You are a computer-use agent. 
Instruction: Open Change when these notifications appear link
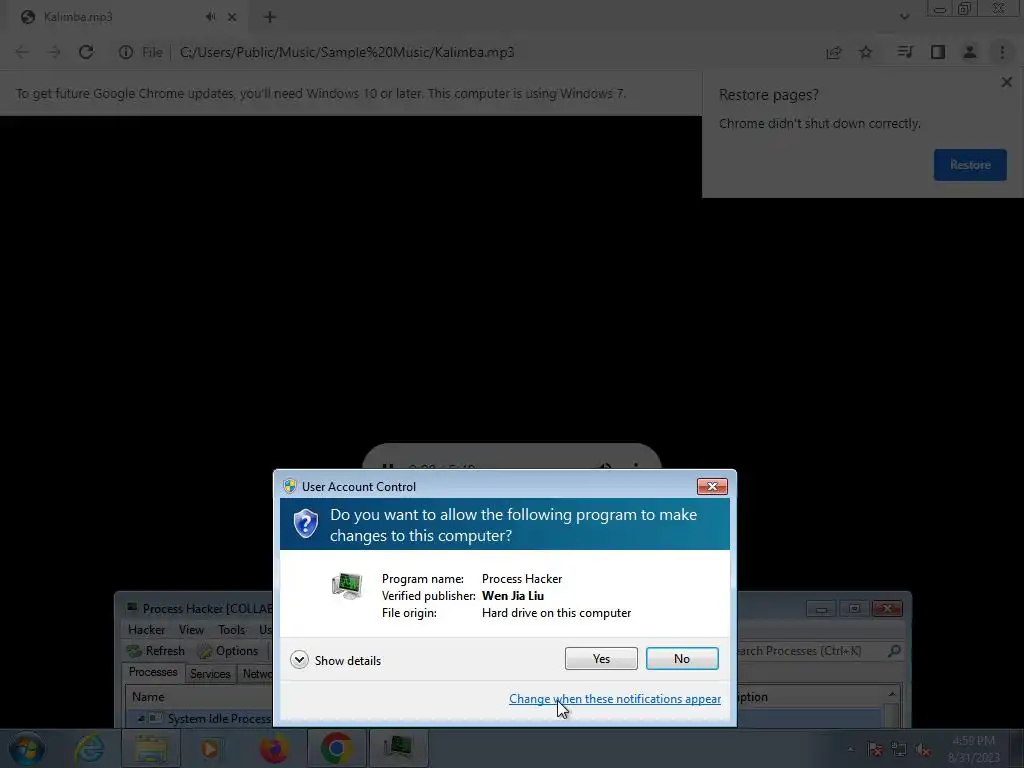click(615, 699)
